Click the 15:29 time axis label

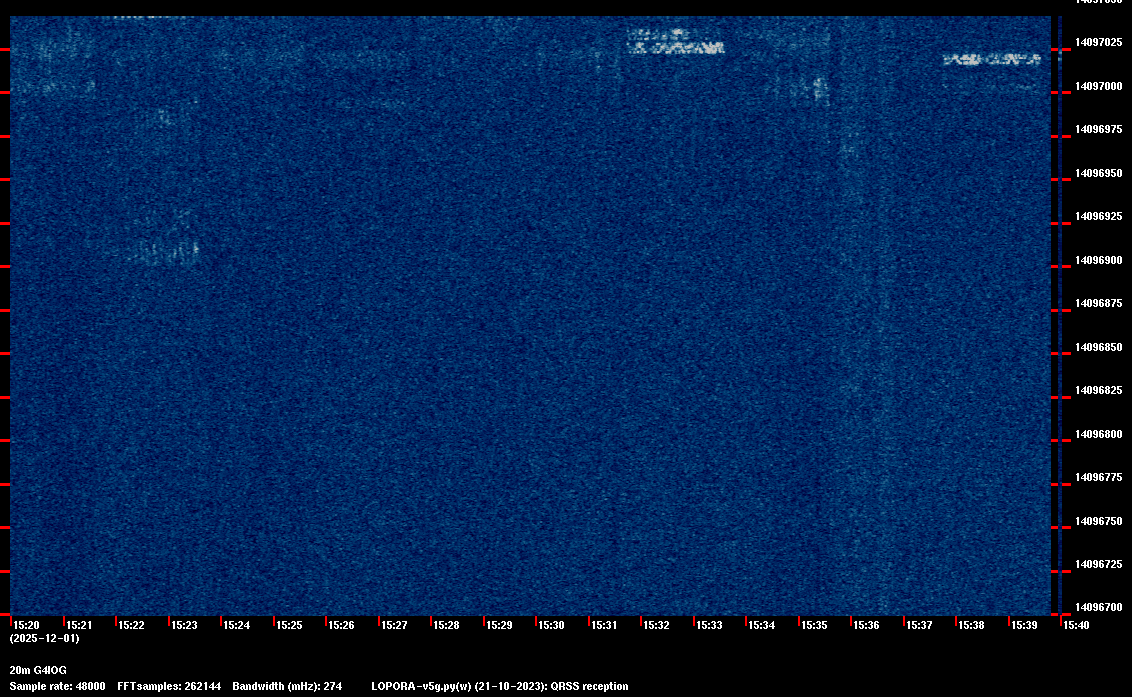tap(499, 625)
